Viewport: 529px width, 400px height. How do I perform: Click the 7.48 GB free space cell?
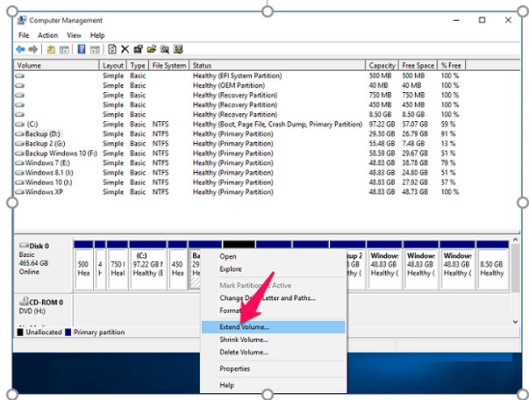[x=413, y=144]
